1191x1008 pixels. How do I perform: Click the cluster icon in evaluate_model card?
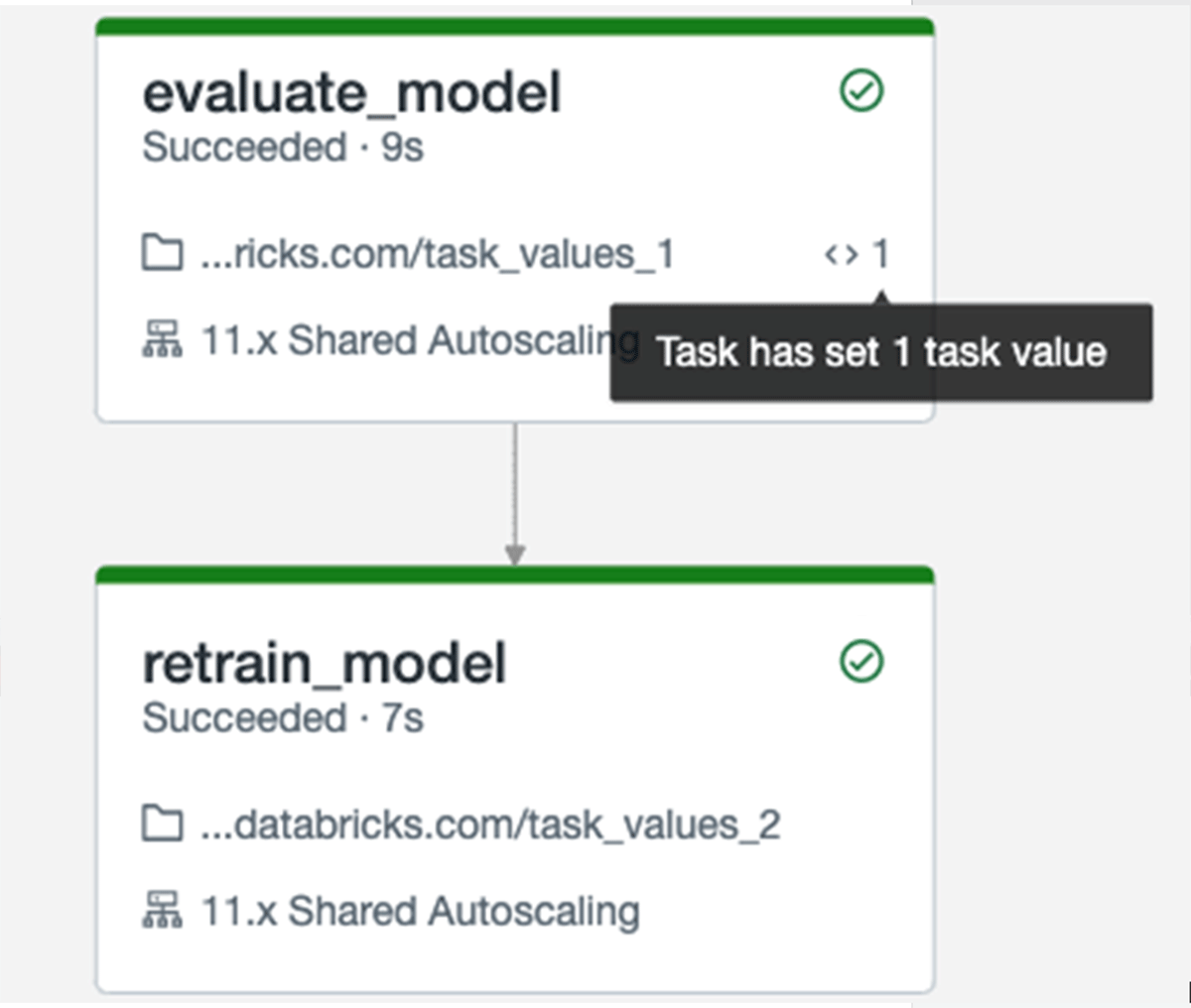(162, 340)
